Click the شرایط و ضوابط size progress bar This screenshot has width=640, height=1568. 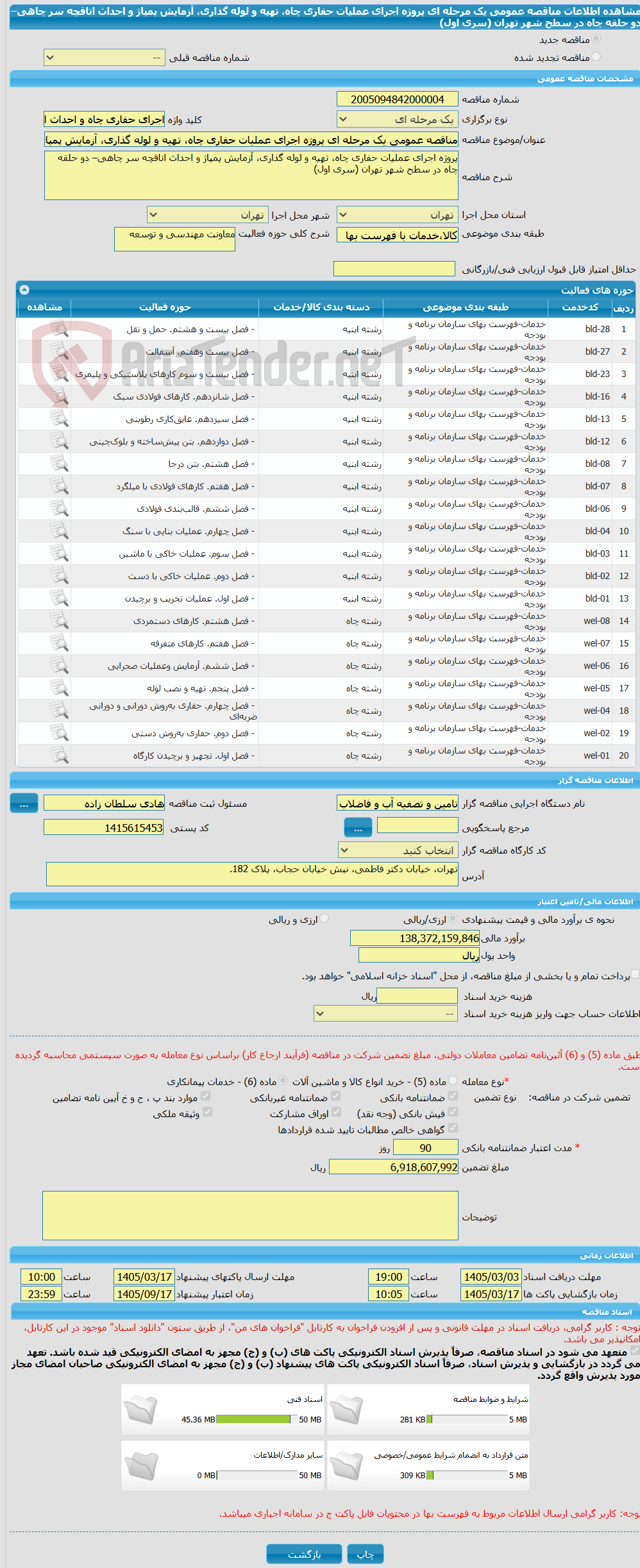point(467,1420)
